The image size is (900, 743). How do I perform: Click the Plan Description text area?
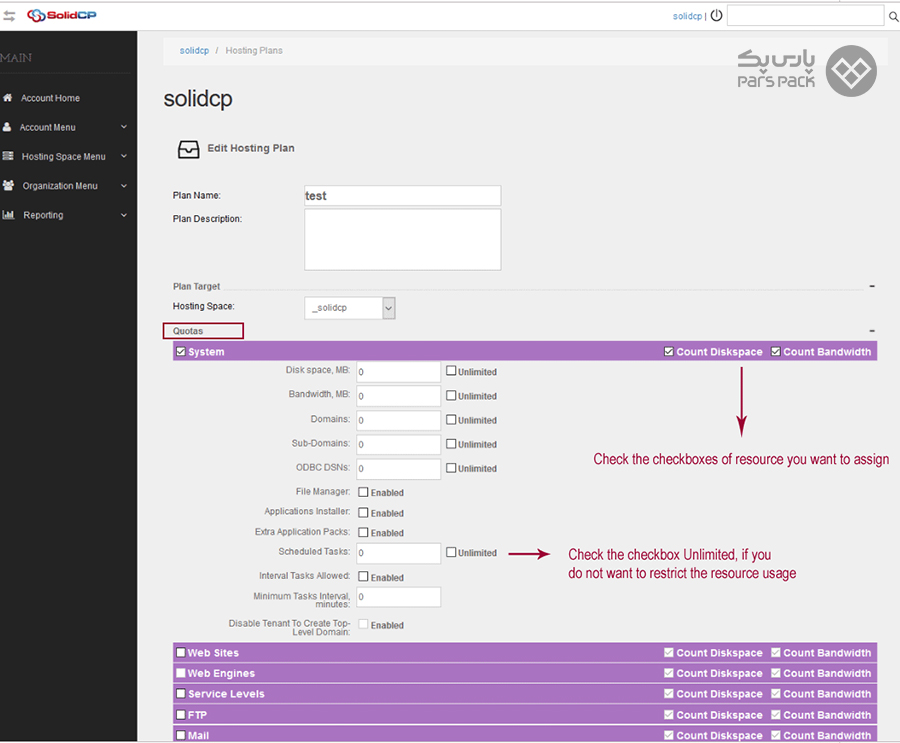tap(402, 239)
